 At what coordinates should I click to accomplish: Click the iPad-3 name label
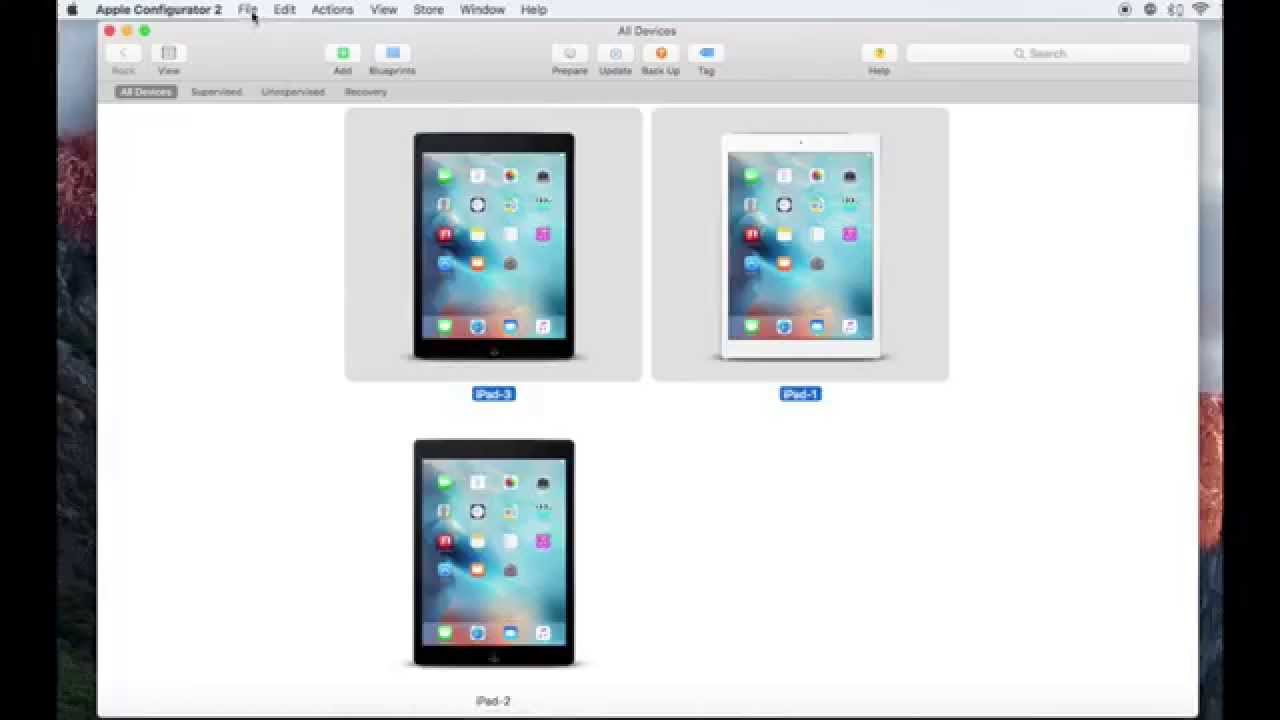[x=493, y=394]
